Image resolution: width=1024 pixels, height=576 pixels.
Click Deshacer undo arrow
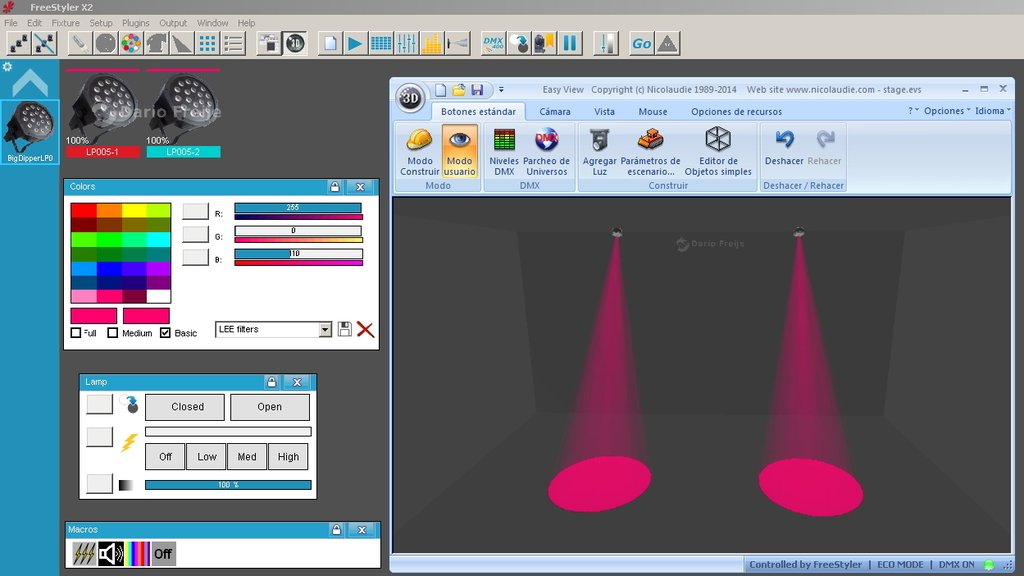[784, 148]
